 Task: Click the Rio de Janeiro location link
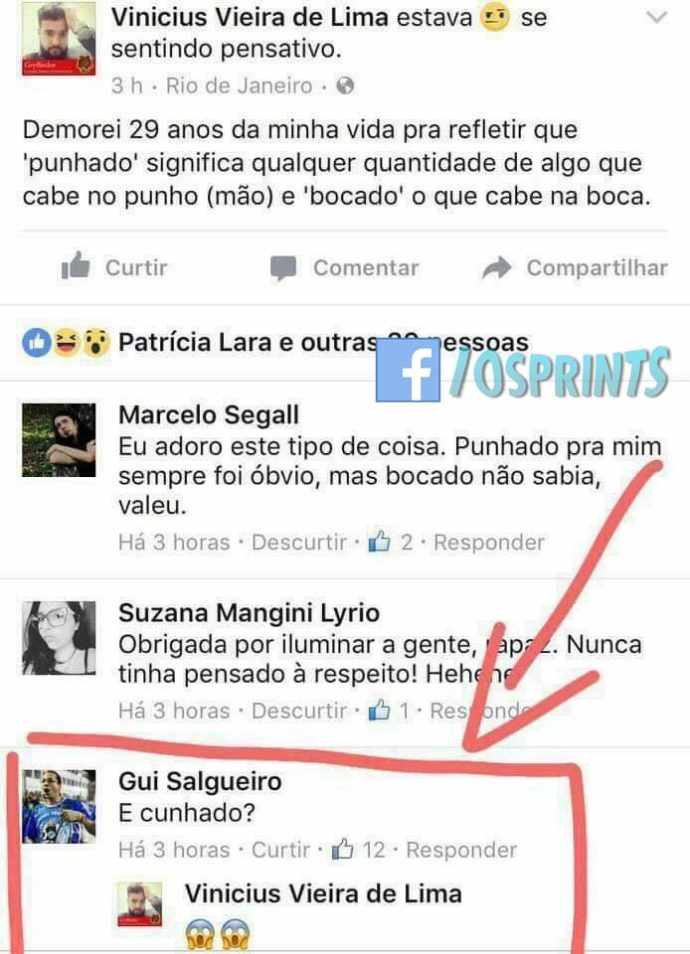[x=239, y=86]
